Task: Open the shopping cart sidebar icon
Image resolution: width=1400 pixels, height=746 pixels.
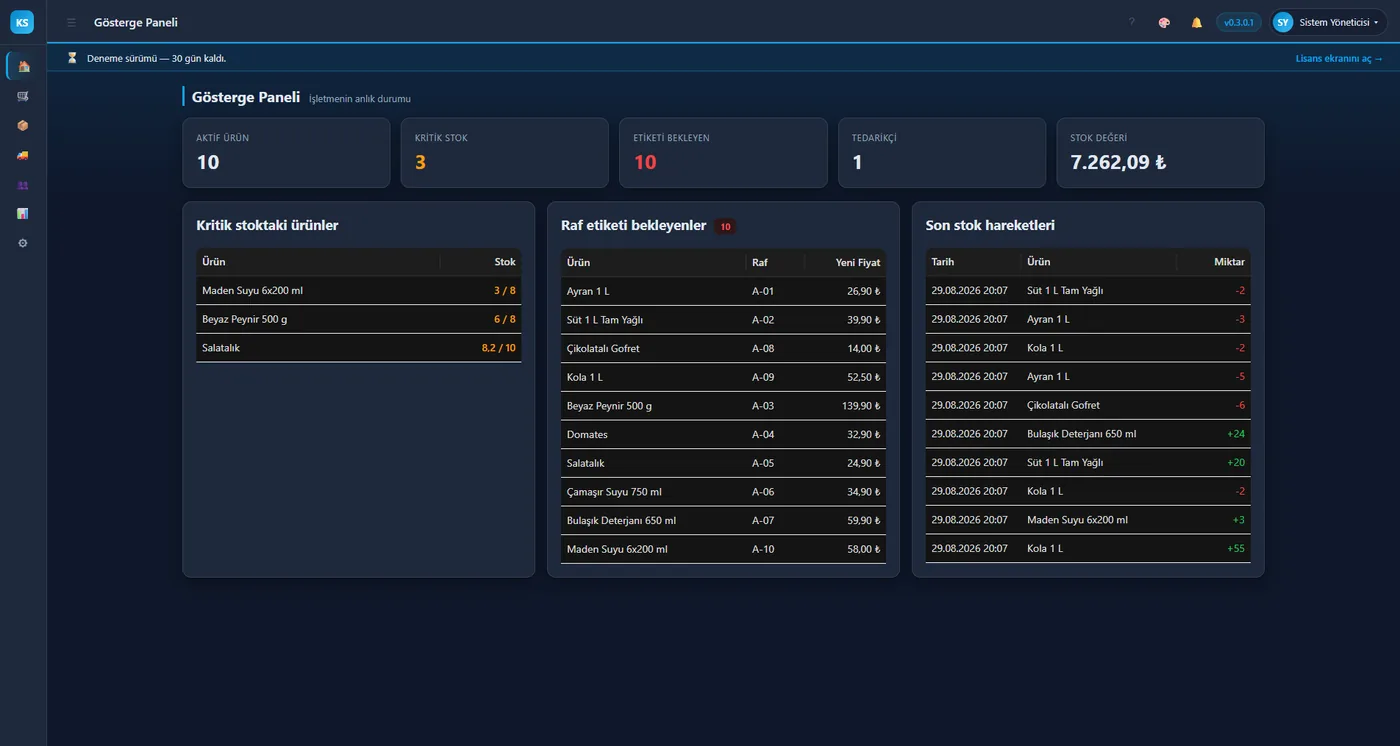Action: click(23, 96)
